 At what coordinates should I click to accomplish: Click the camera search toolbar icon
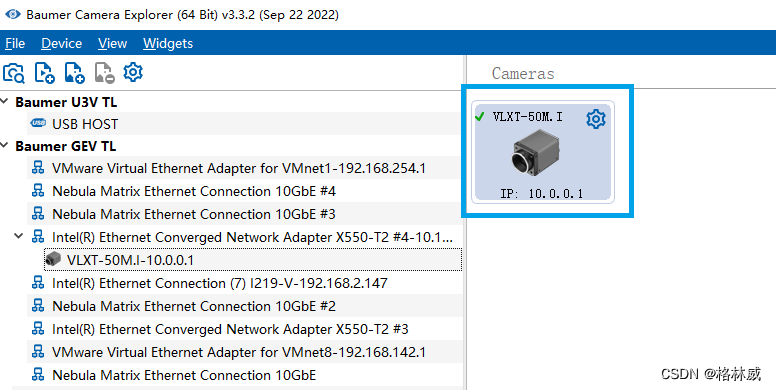click(x=13, y=73)
